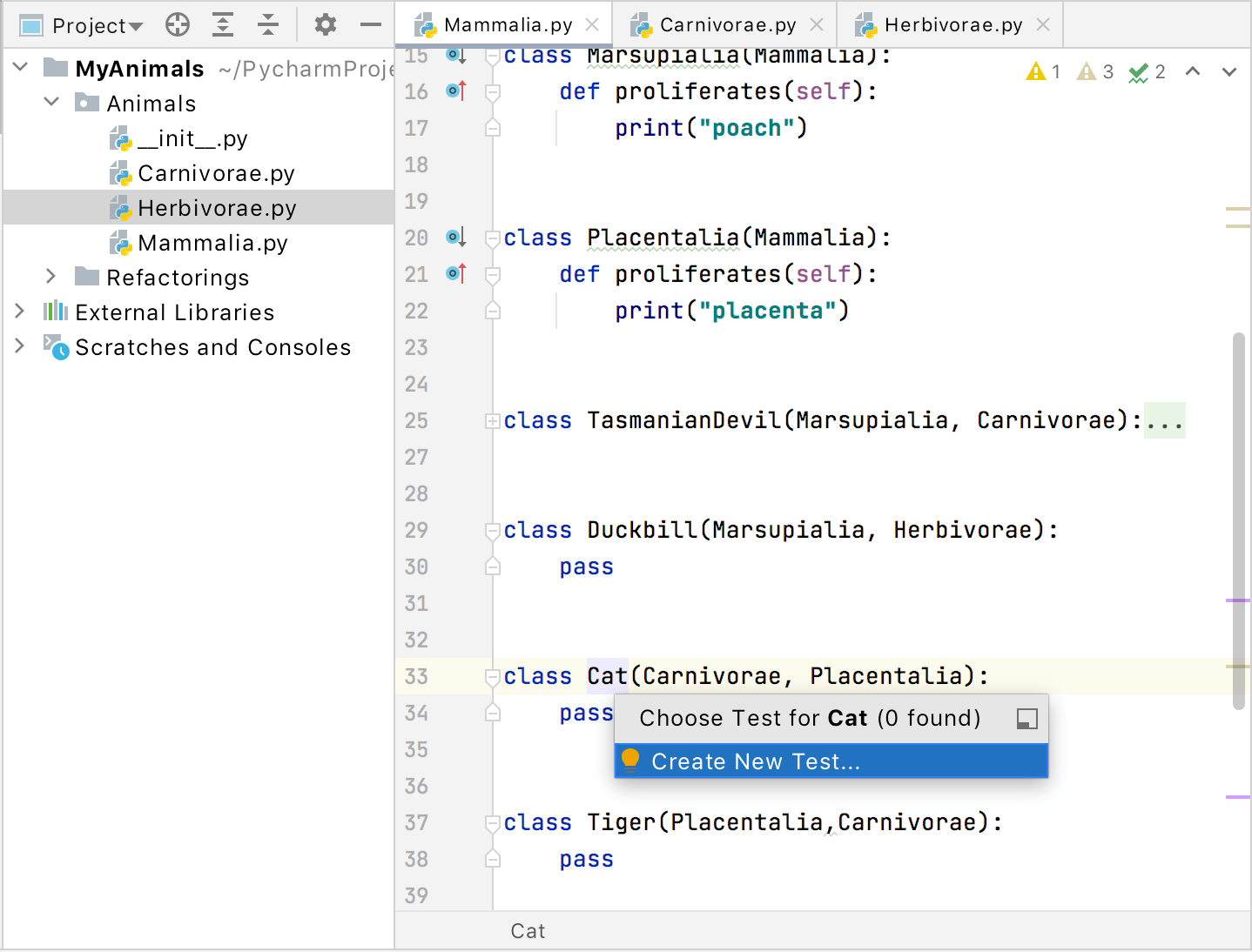
Task: Switch to the Carnivorae.py tab
Action: coord(727,25)
